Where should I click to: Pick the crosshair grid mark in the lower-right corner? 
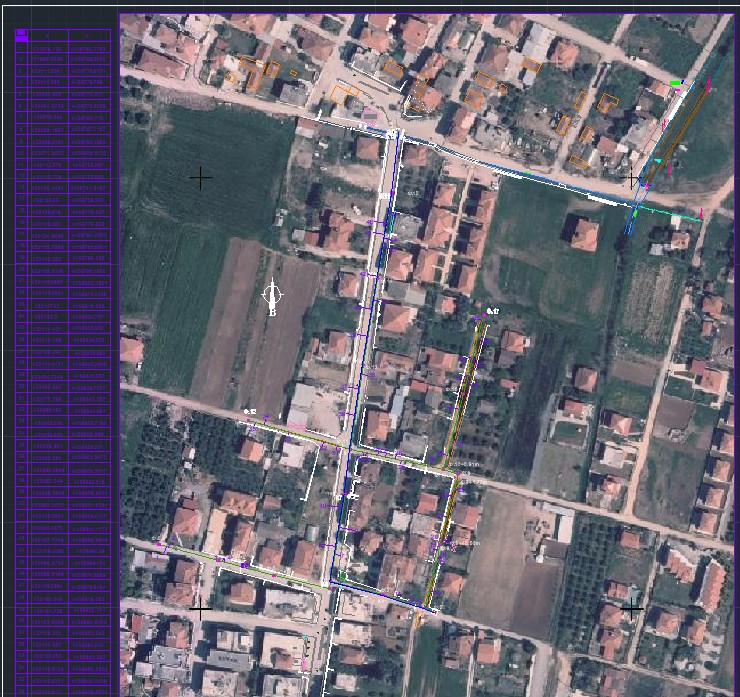[x=631, y=607]
